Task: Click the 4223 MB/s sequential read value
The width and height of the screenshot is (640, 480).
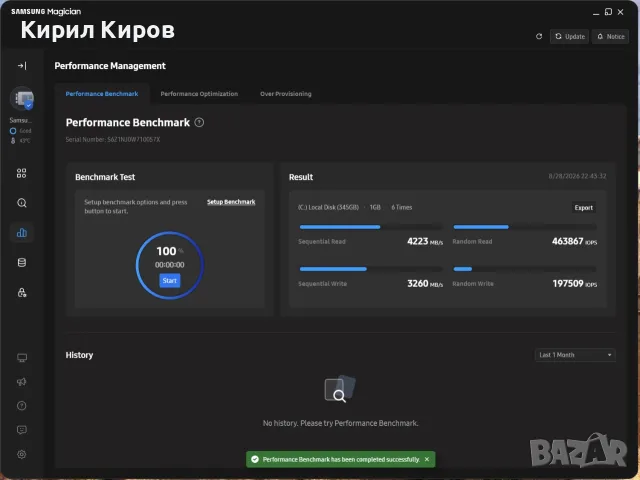Action: pyautogui.click(x=425, y=242)
